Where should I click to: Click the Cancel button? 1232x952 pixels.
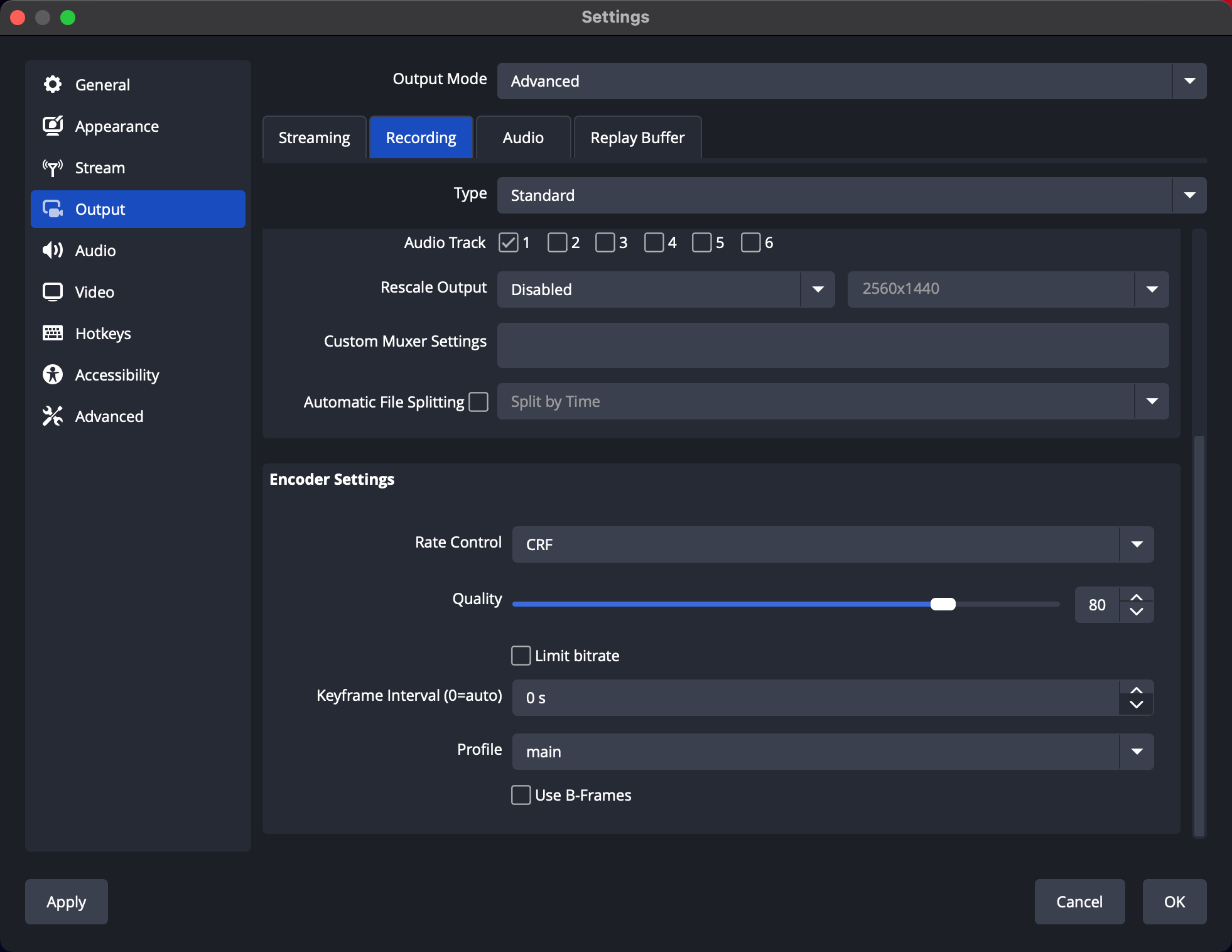coord(1079,901)
